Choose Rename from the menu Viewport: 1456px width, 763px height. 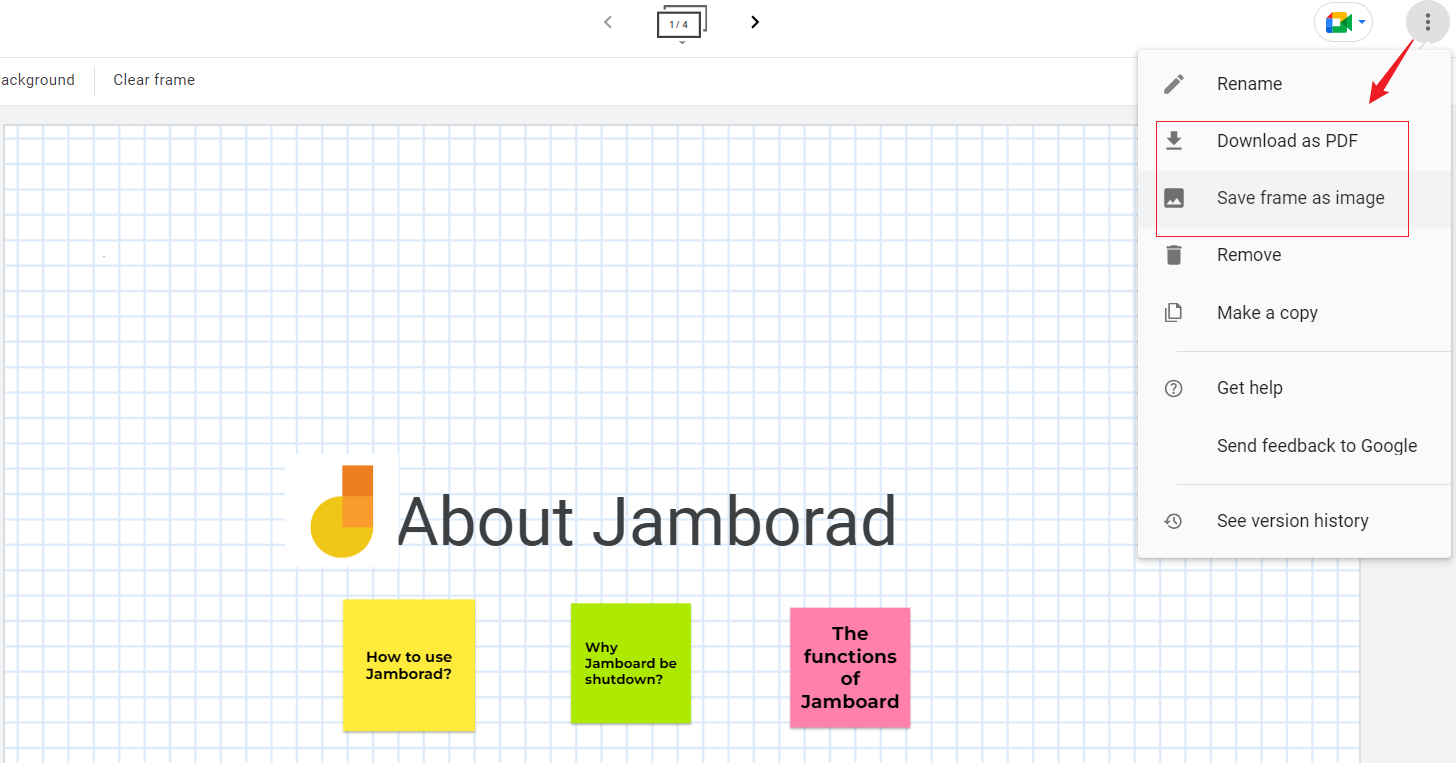click(x=1294, y=84)
